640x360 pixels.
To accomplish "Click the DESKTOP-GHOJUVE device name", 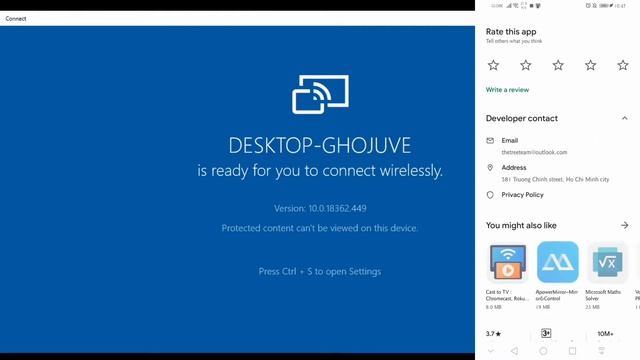I will pyautogui.click(x=320, y=146).
